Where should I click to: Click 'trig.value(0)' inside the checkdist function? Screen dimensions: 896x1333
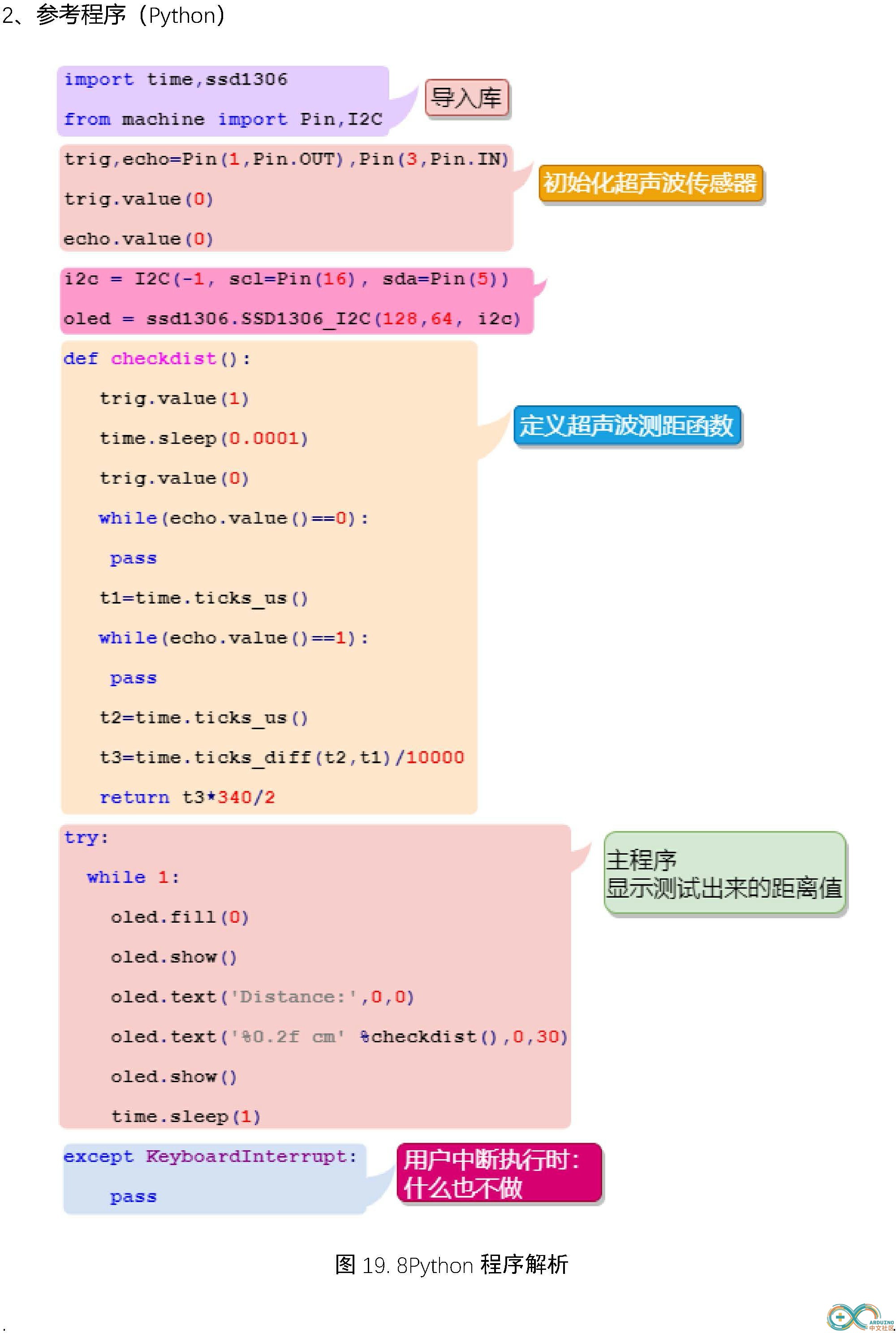(x=174, y=478)
